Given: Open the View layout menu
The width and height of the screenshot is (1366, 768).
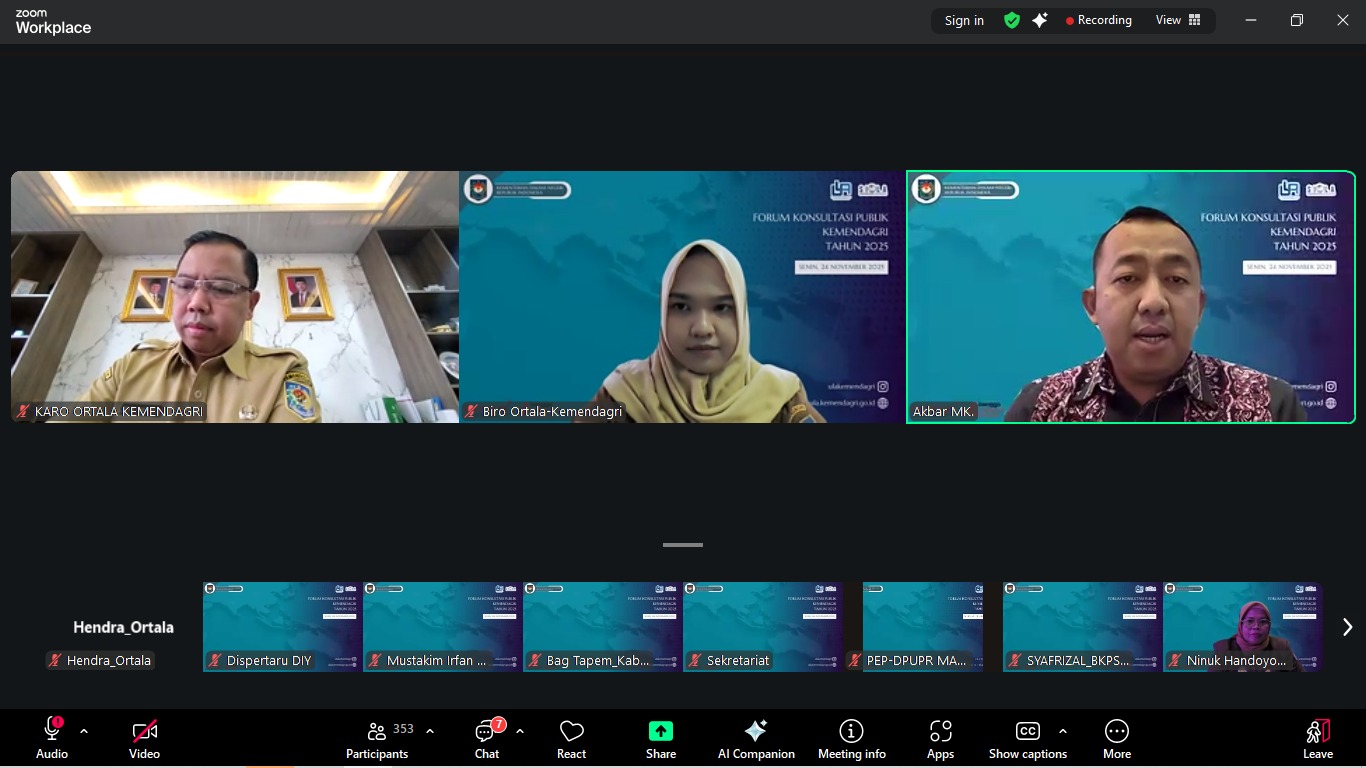Looking at the screenshot, I should 1178,20.
